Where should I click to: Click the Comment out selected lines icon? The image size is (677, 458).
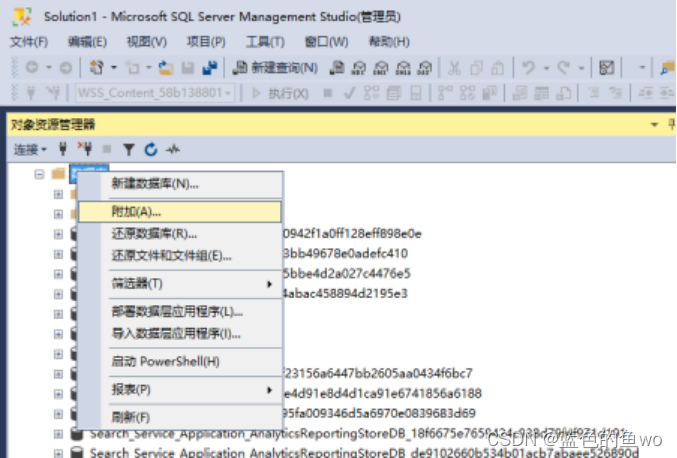point(594,93)
